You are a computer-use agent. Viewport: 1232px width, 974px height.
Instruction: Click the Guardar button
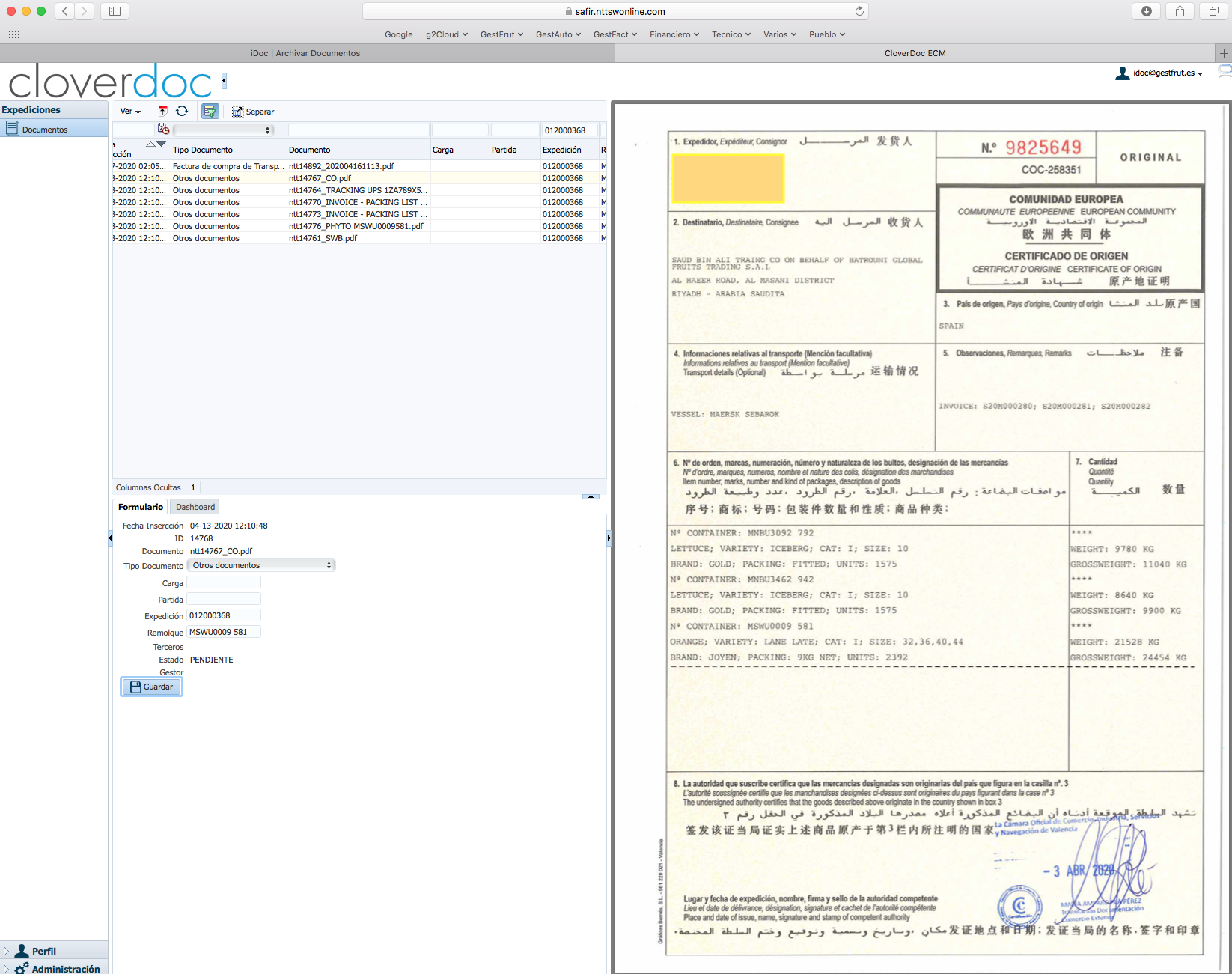(150, 687)
